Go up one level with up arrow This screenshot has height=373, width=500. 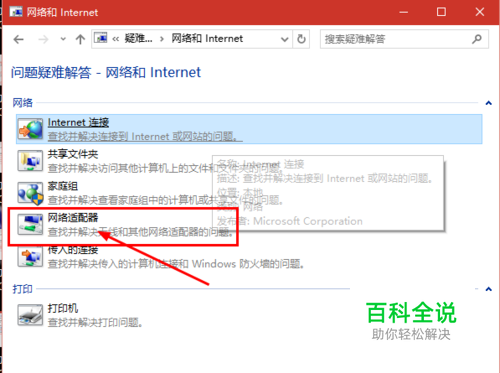coord(80,39)
